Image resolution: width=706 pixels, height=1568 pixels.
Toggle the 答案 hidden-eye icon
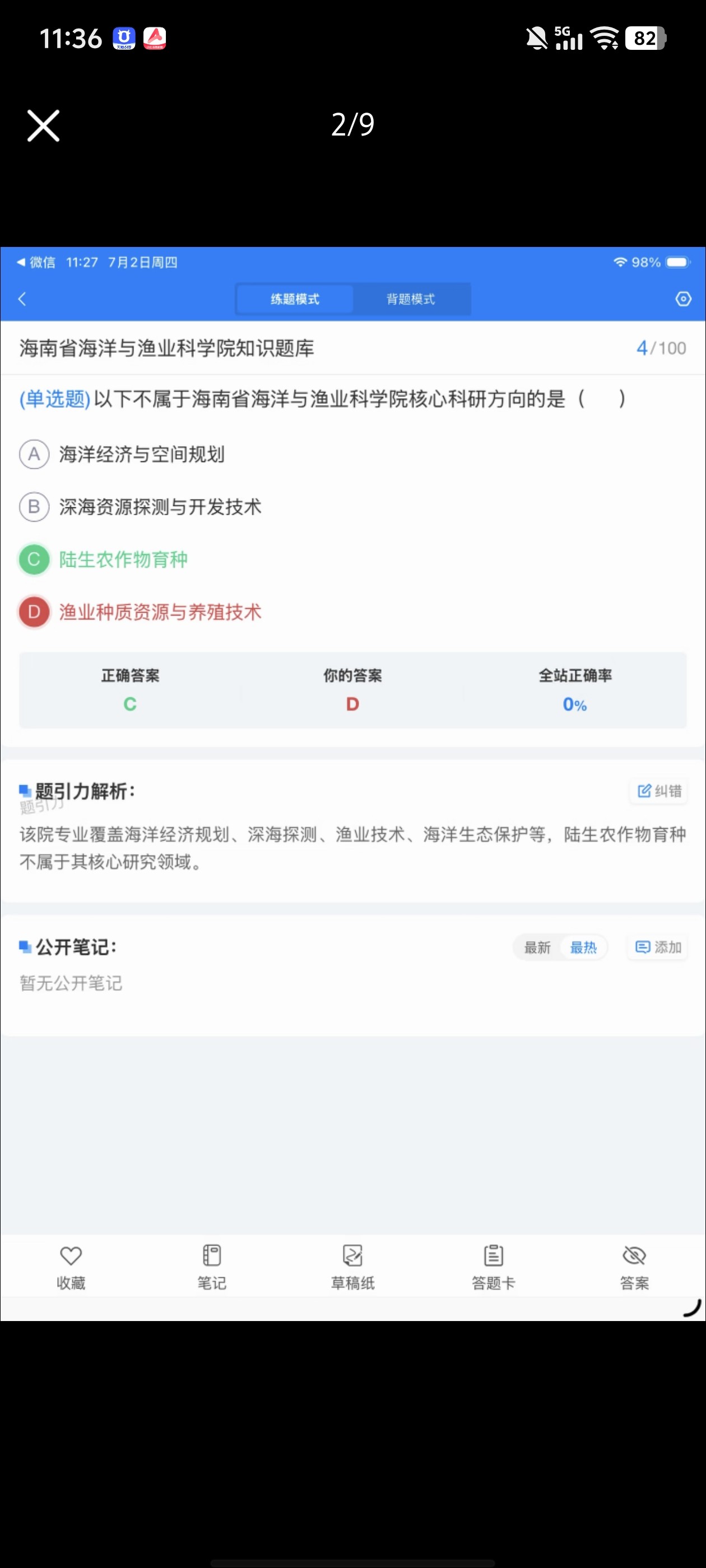pyautogui.click(x=634, y=1254)
